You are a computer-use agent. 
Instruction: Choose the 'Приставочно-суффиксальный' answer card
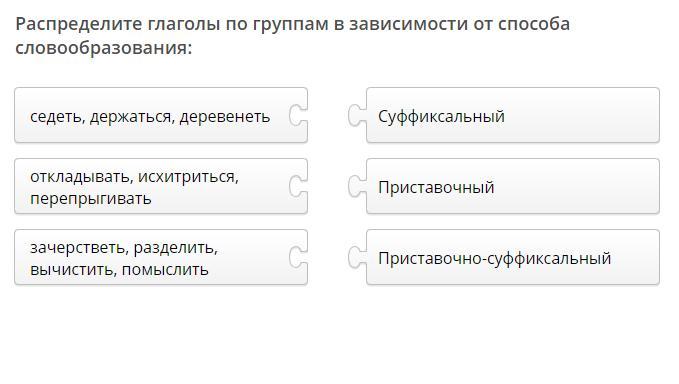(513, 257)
